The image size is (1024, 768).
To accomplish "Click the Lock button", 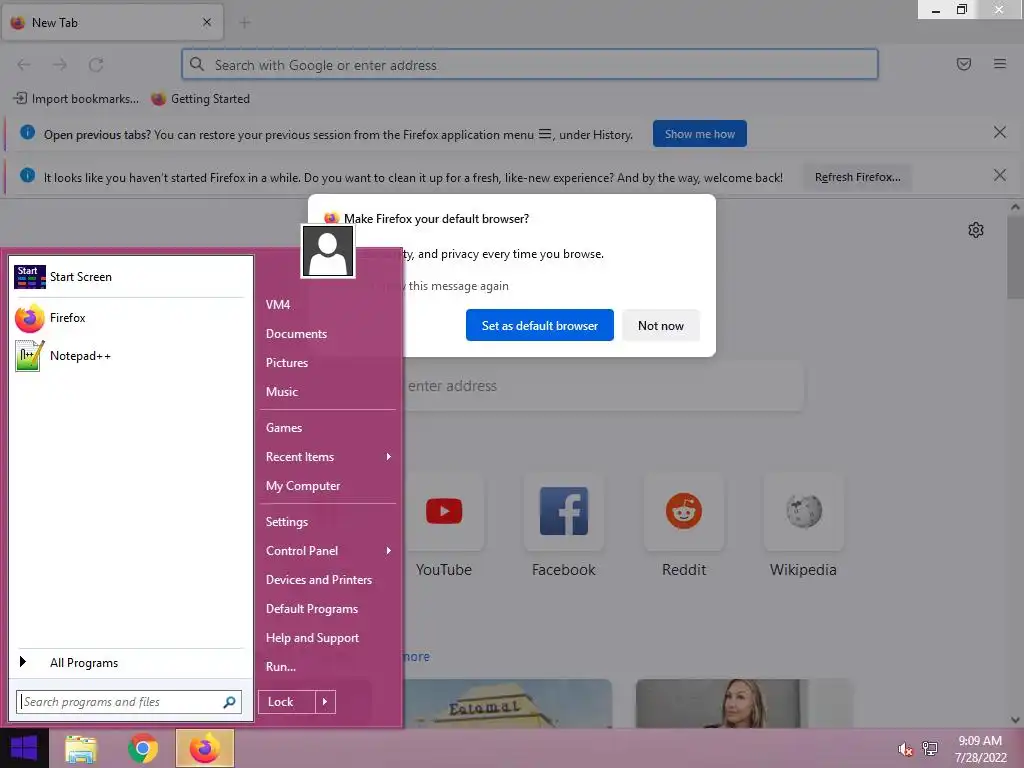I will coord(287,702).
